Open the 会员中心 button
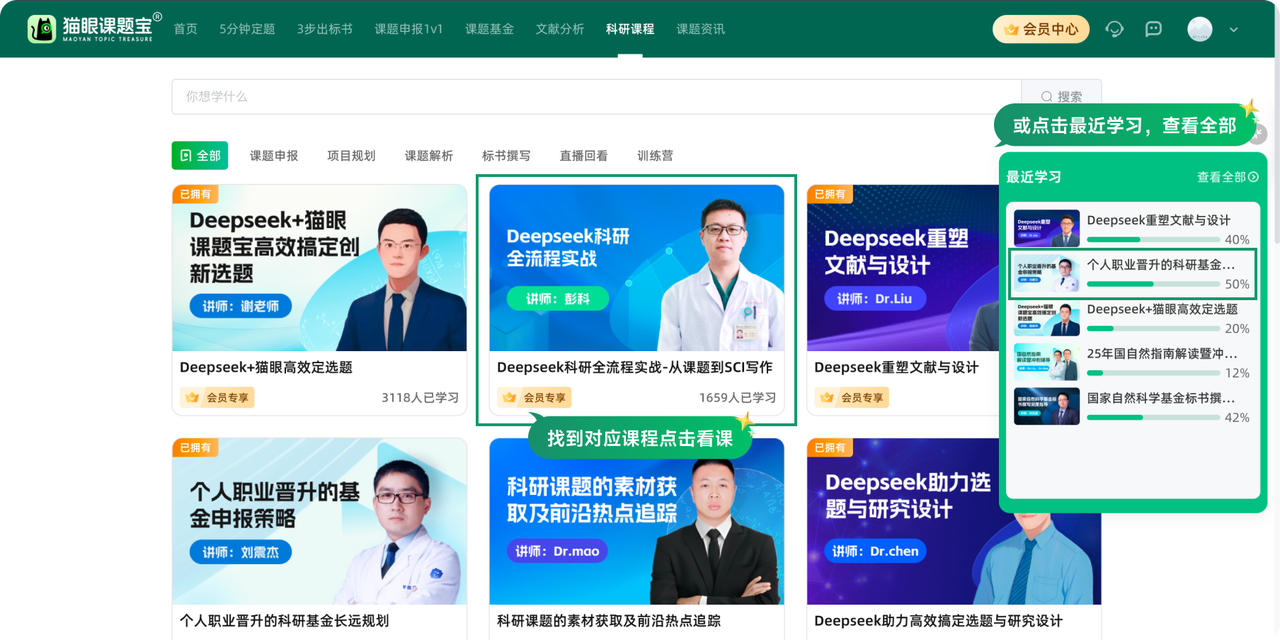The width and height of the screenshot is (1280, 640). [1041, 29]
